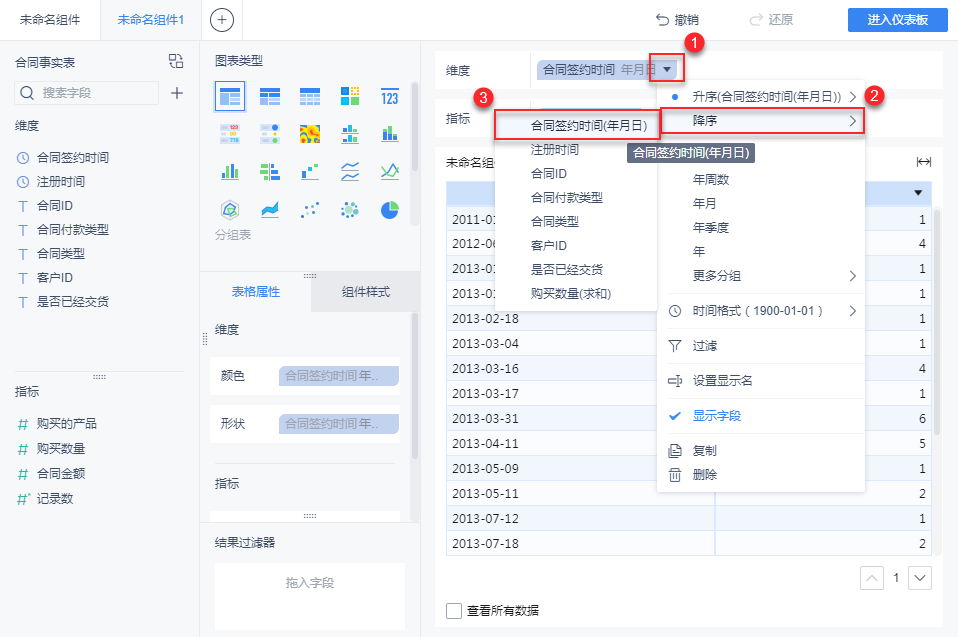Select the stacked column chart icon

click(x=390, y=134)
